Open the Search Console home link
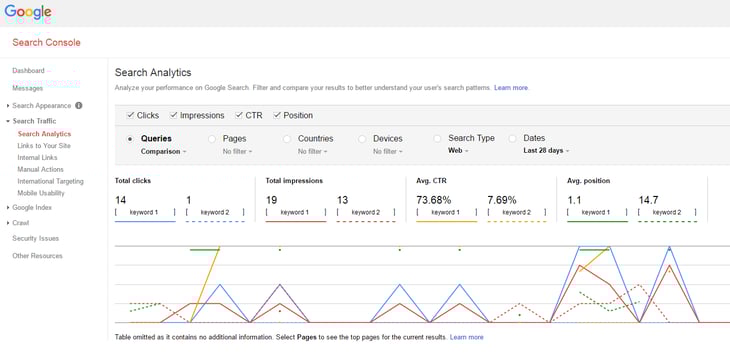This screenshot has width=730, height=360. tap(46, 42)
